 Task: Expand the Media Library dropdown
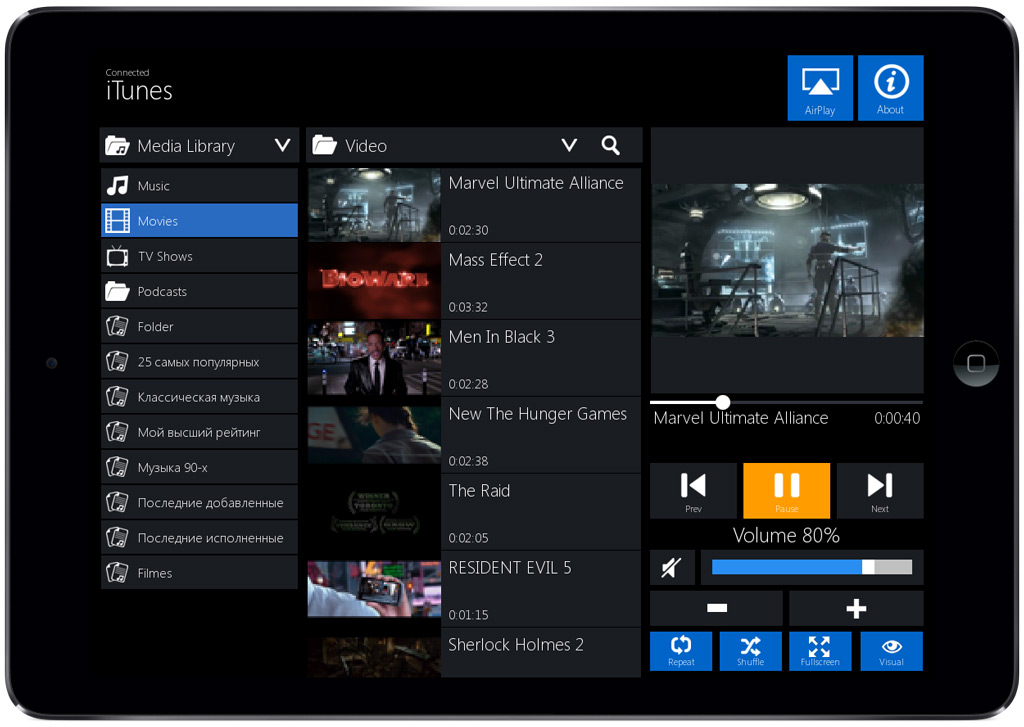pos(282,146)
